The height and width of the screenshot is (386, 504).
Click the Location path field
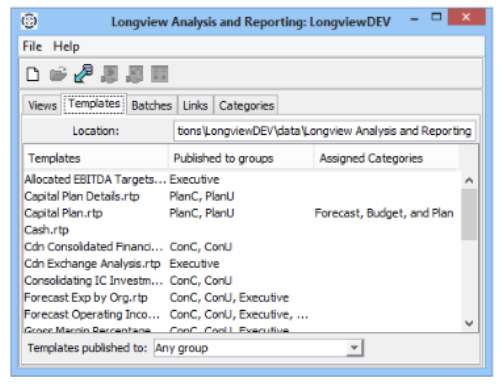(x=324, y=131)
